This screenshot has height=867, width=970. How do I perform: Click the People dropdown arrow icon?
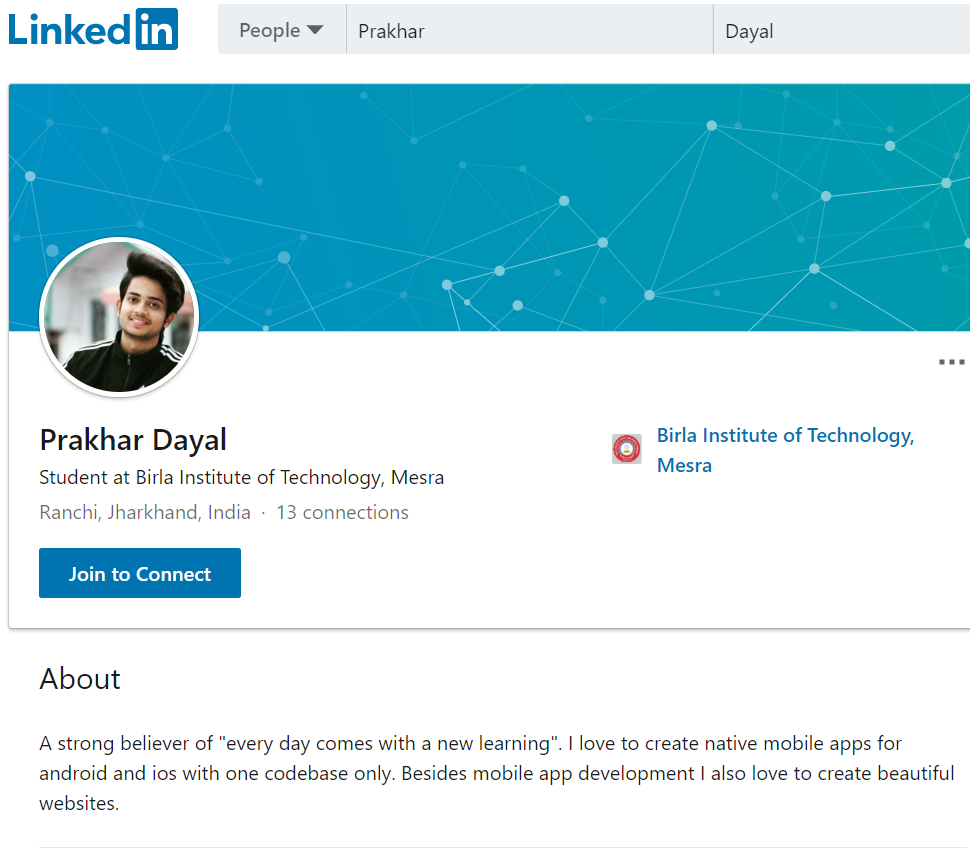tap(315, 30)
